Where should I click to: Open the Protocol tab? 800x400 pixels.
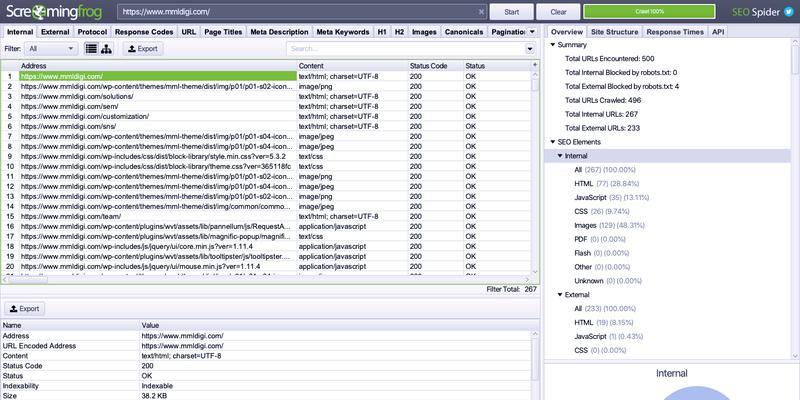click(92, 32)
